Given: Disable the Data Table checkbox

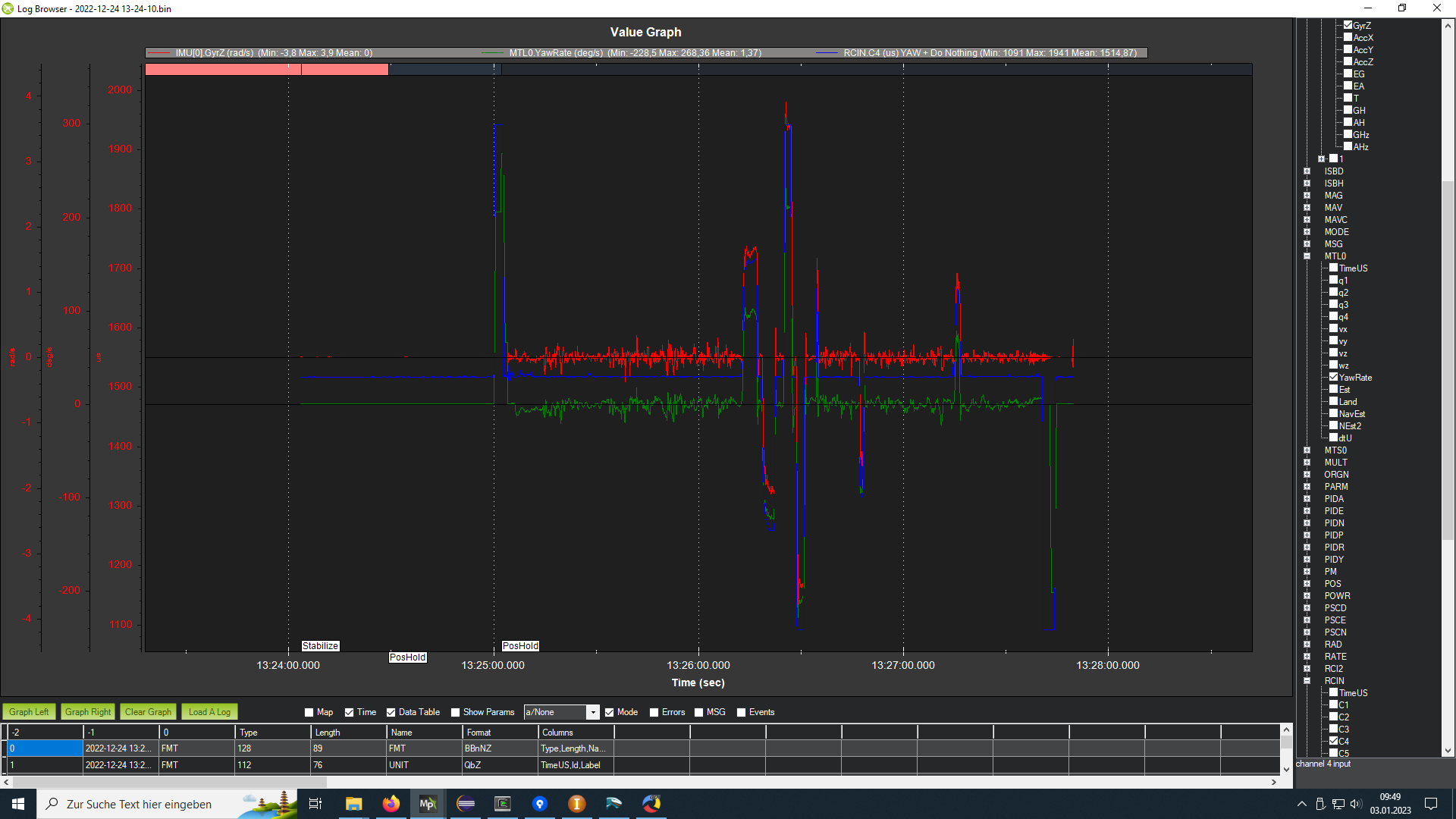Looking at the screenshot, I should (x=390, y=712).
